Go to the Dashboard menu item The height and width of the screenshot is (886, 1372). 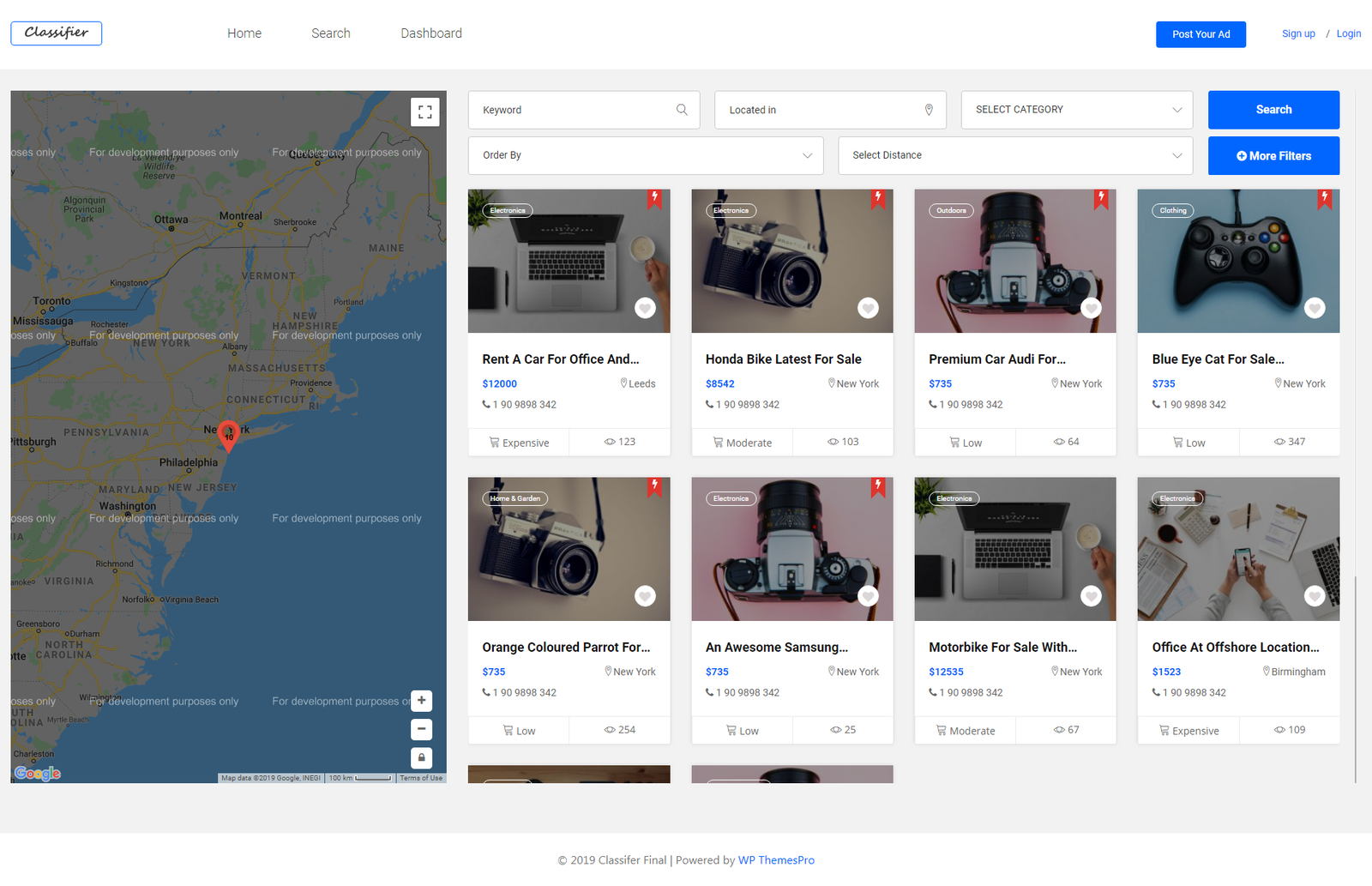tap(431, 33)
